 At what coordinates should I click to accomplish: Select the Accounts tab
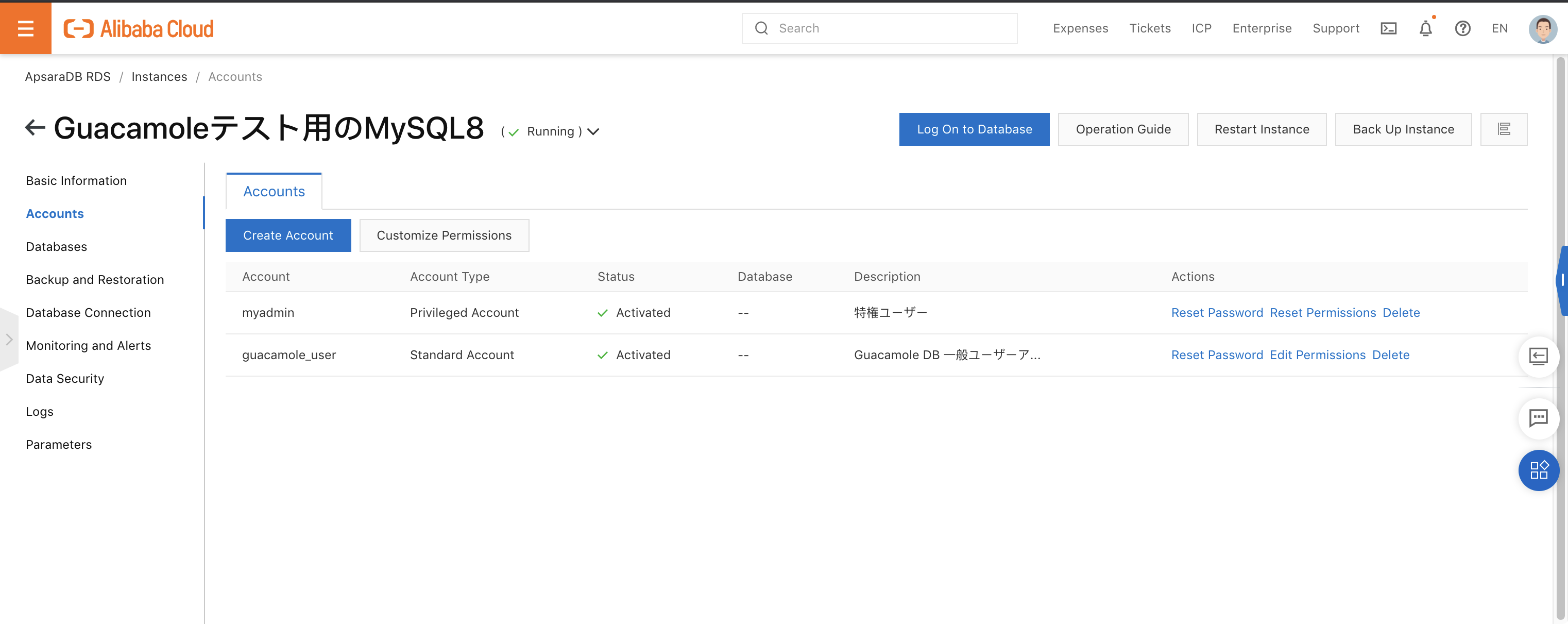tap(274, 191)
